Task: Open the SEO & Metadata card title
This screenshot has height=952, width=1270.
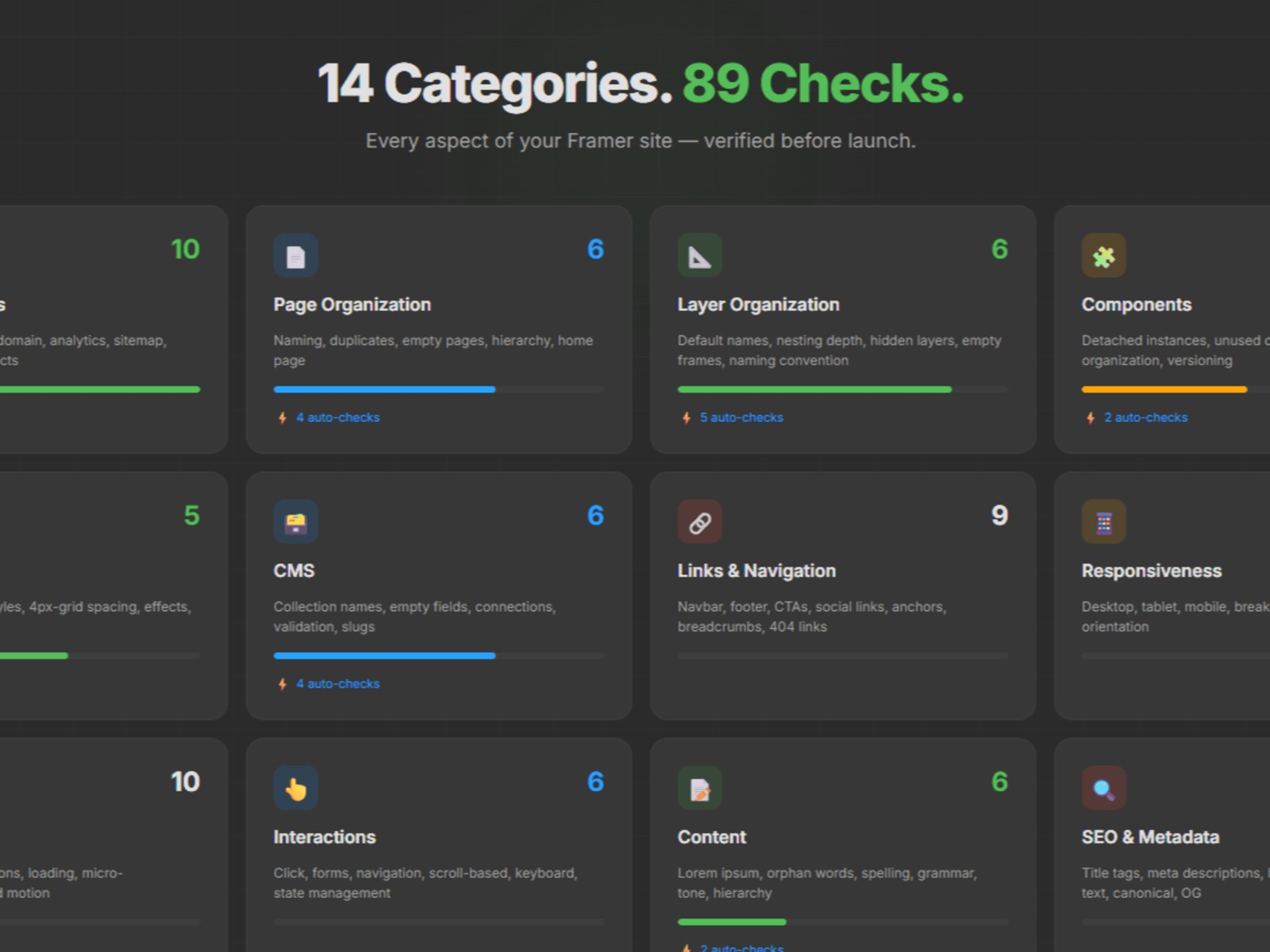Action: [1150, 837]
